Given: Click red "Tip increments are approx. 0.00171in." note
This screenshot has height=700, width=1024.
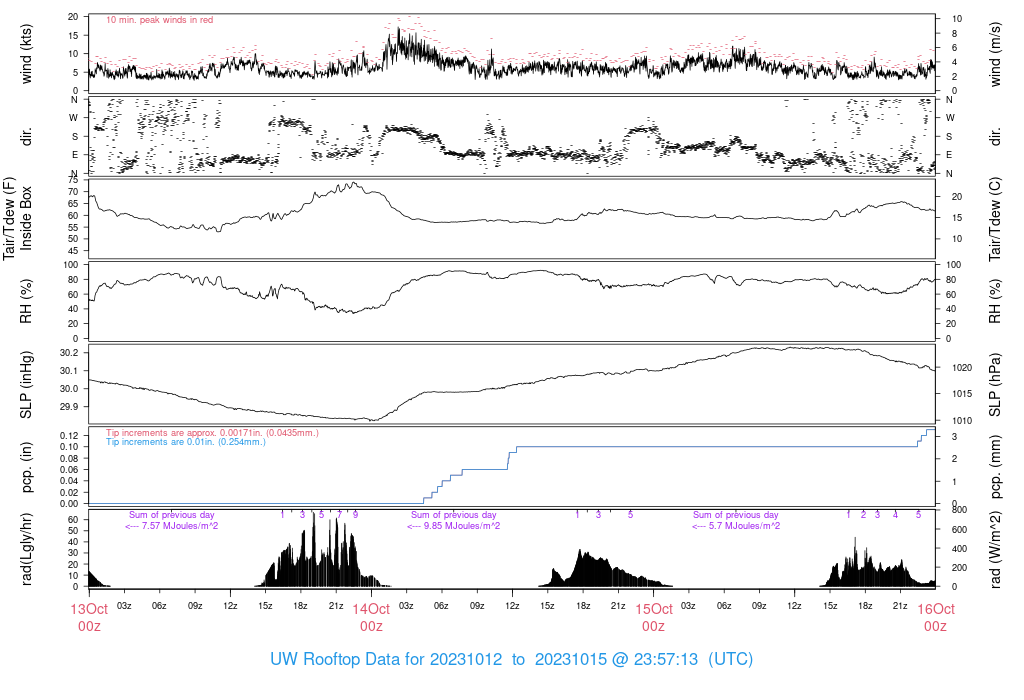Looking at the screenshot, I should click(x=212, y=433).
